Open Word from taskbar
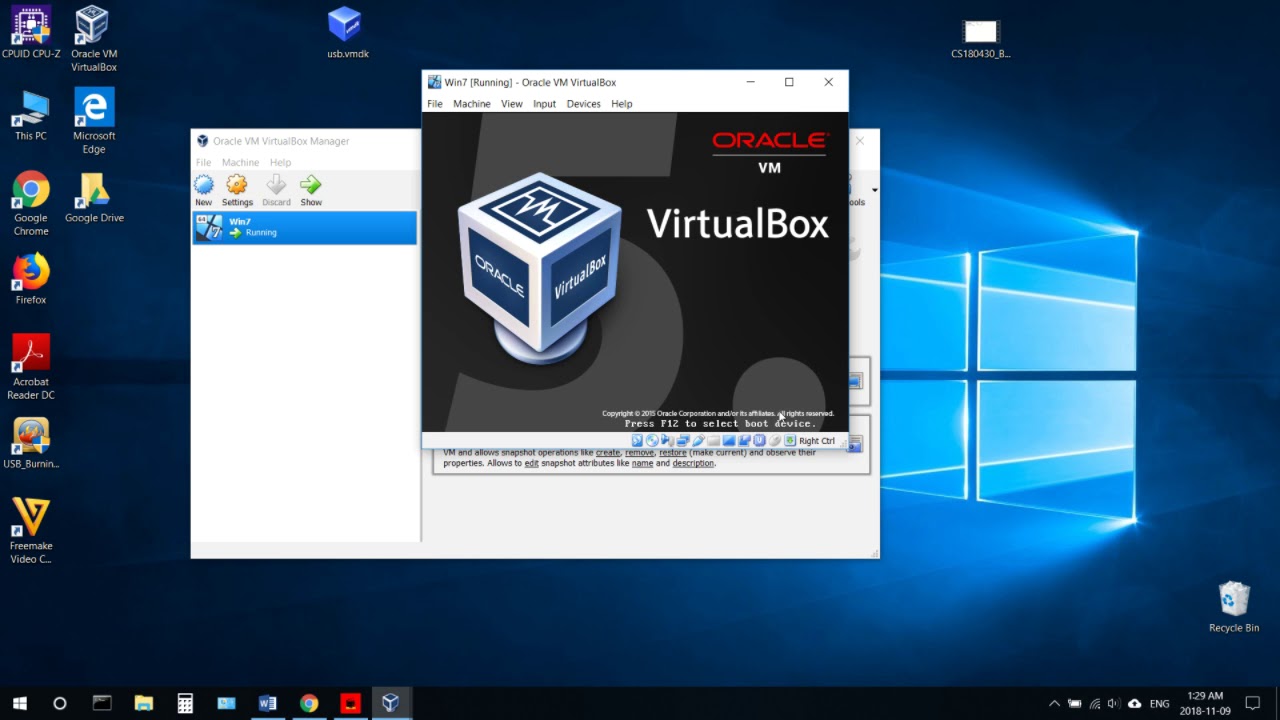This screenshot has width=1280, height=720. point(267,704)
